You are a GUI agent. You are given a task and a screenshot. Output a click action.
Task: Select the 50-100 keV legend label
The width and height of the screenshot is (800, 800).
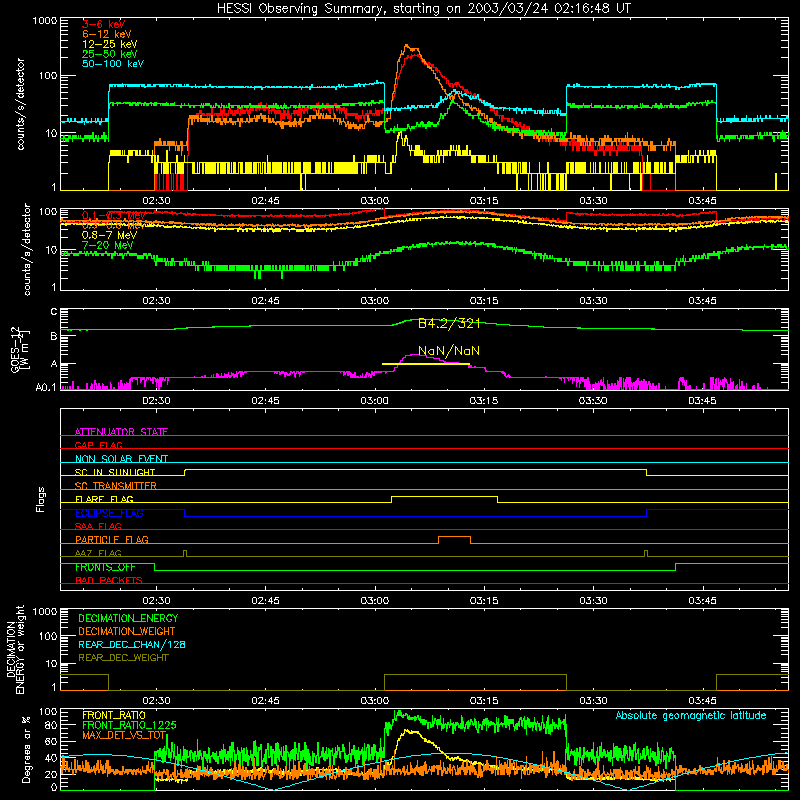[113, 64]
